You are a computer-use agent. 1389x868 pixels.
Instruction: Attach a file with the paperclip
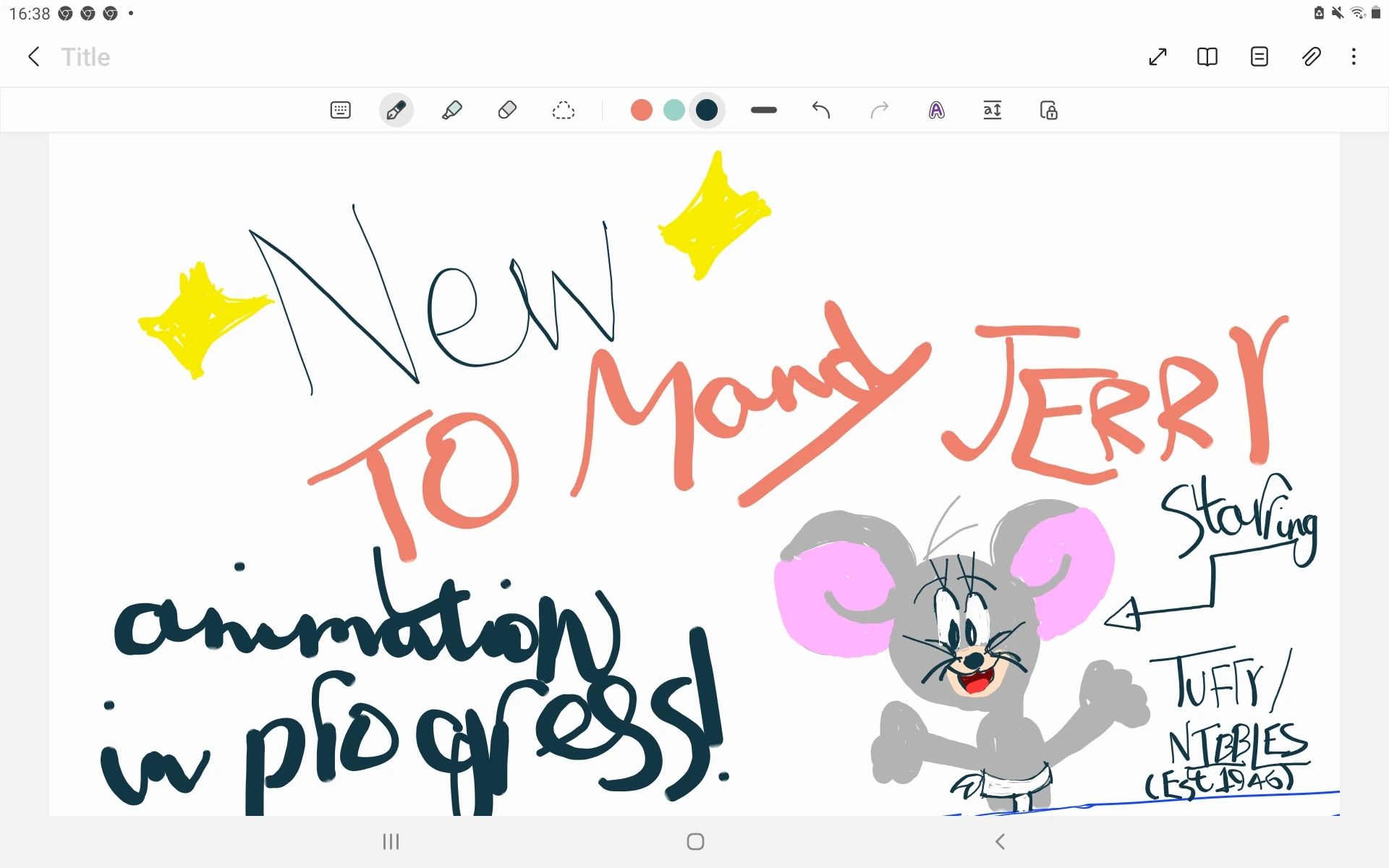(1311, 56)
